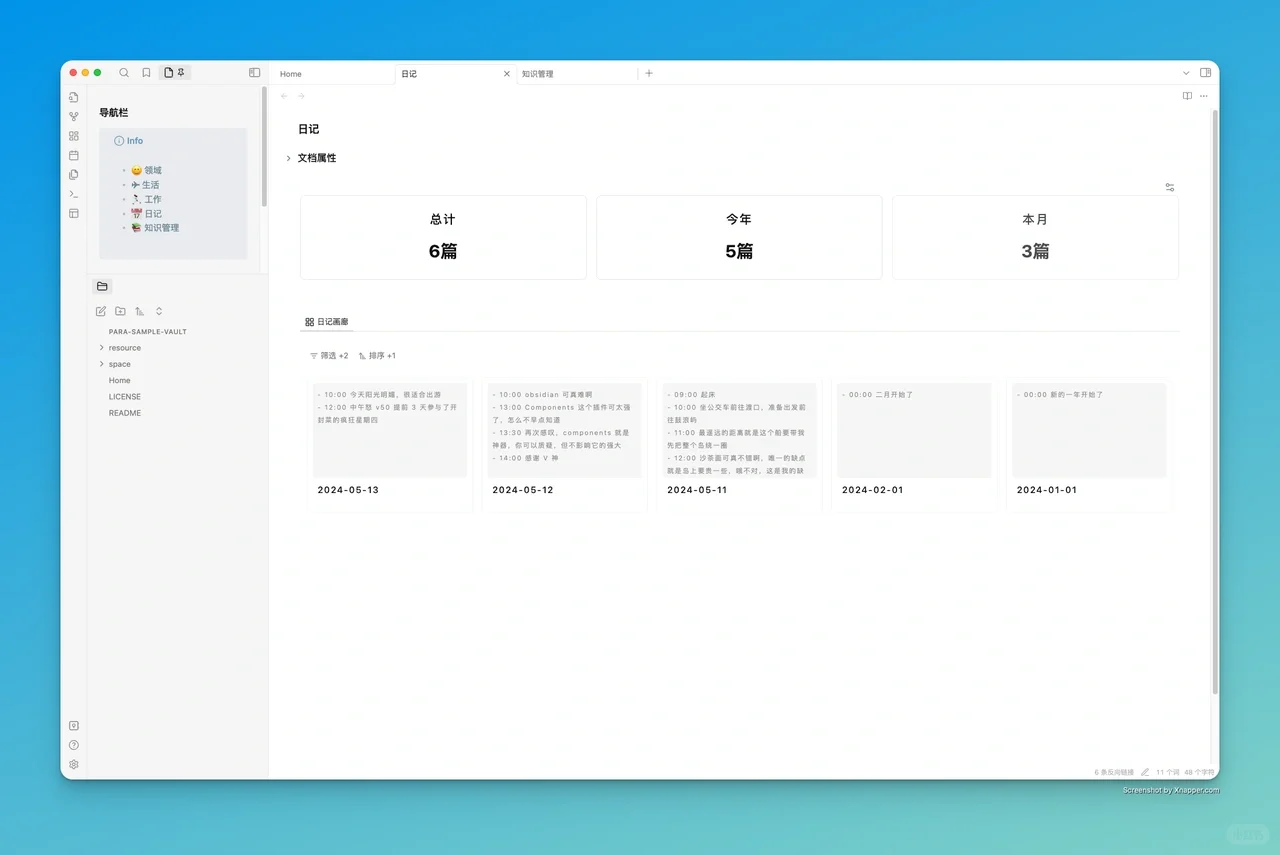Switch to the Home tab
This screenshot has height=855, width=1280.
[290, 73]
